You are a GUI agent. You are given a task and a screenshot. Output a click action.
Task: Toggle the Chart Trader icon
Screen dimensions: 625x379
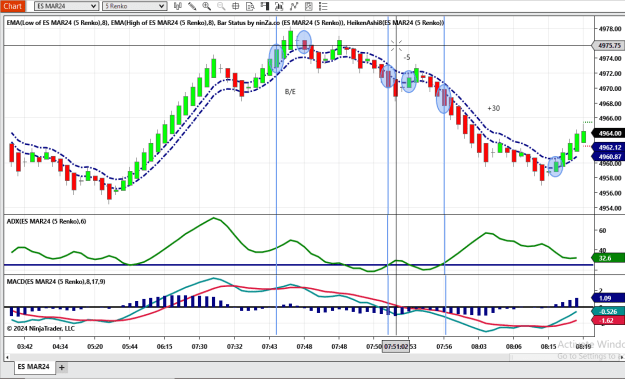coord(265,6)
